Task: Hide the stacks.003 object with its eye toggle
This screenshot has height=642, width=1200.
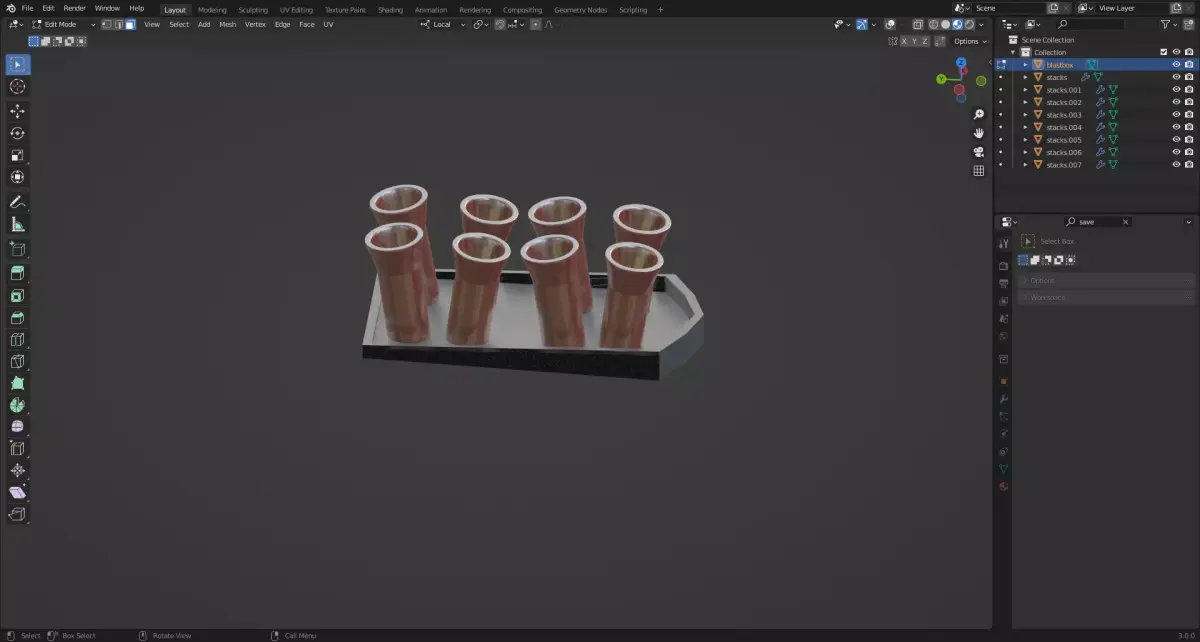Action: 1176,113
